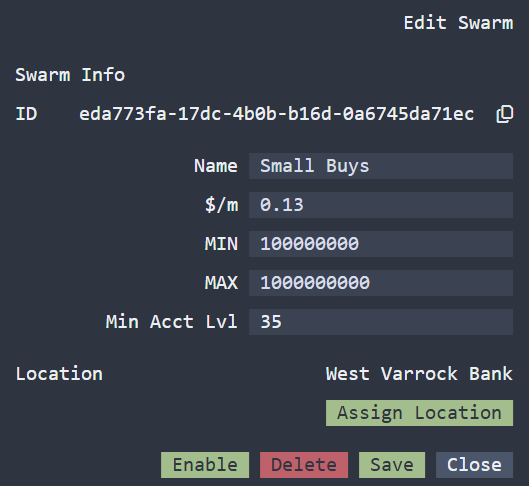Click the West Varrock Bank location text
Screen dimensions: 529x486
click(419, 374)
